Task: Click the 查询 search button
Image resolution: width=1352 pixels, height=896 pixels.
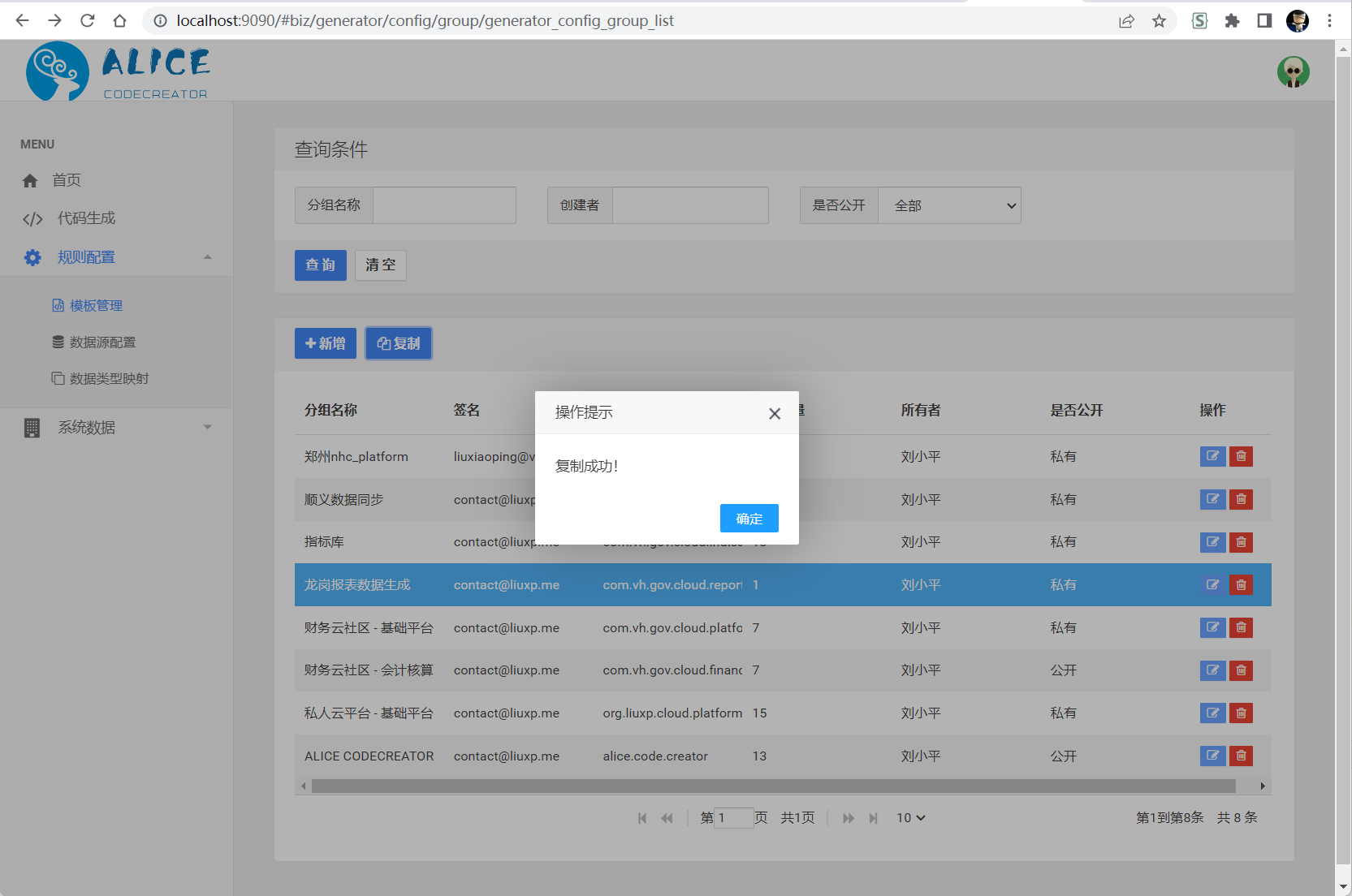Action: tap(321, 265)
